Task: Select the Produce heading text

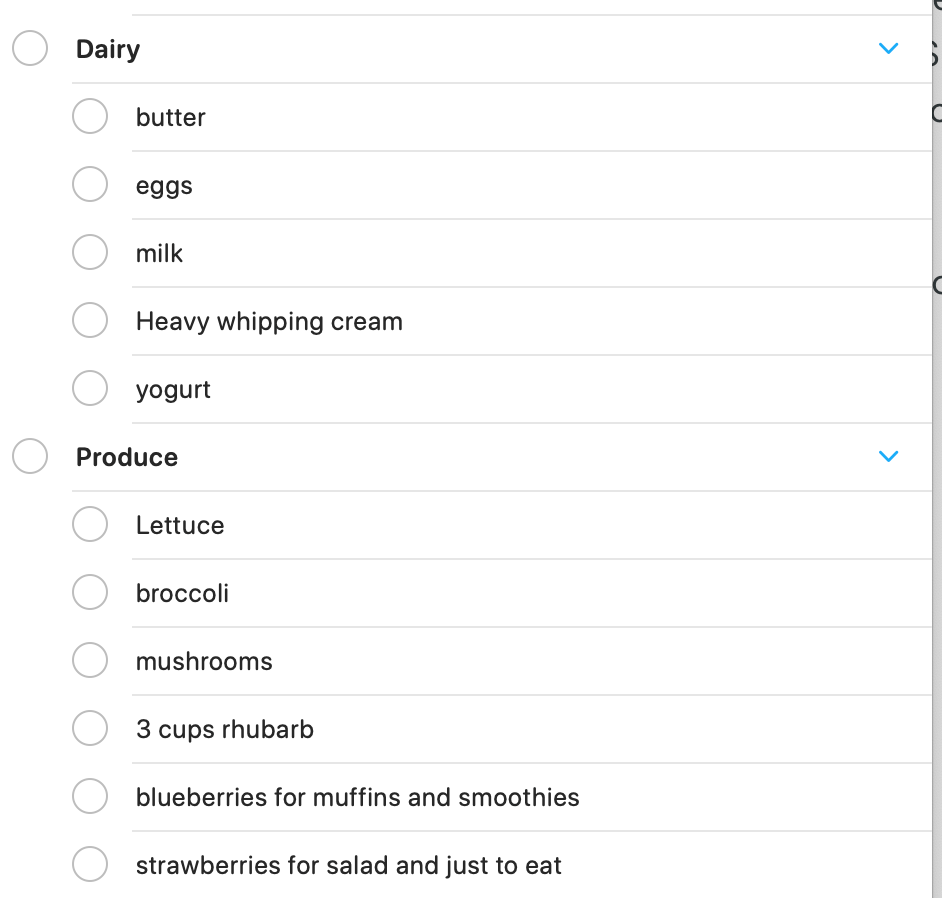Action: coord(127,458)
